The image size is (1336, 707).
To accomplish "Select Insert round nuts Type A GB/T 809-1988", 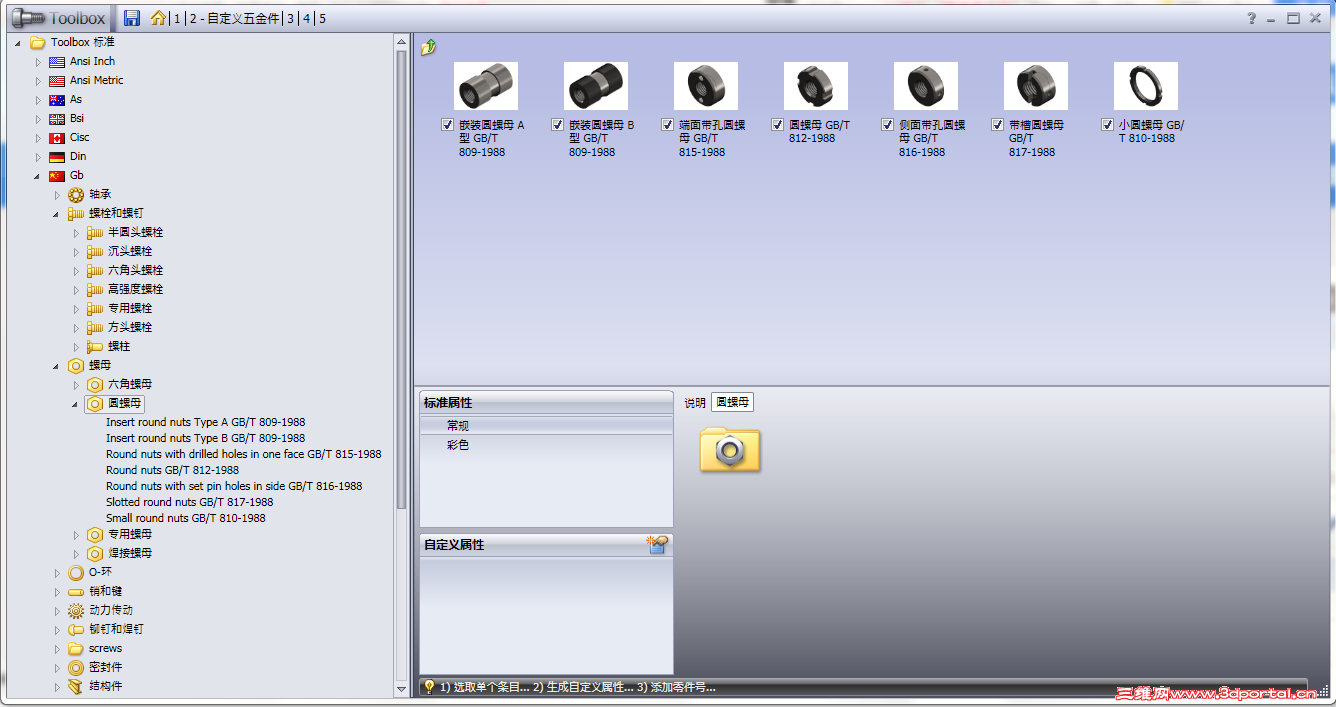I will click(x=205, y=422).
